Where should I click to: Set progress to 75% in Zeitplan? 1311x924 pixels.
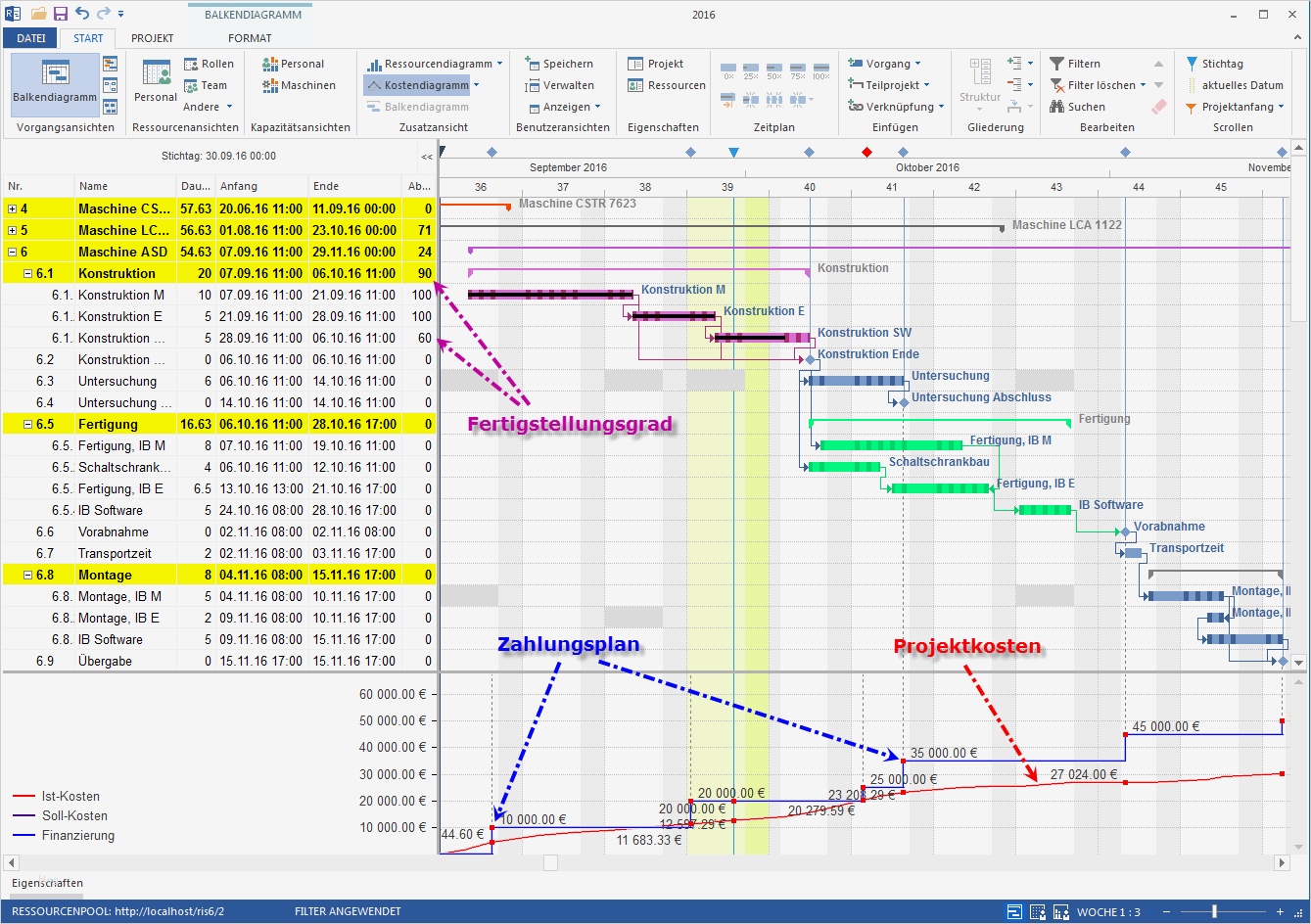798,71
